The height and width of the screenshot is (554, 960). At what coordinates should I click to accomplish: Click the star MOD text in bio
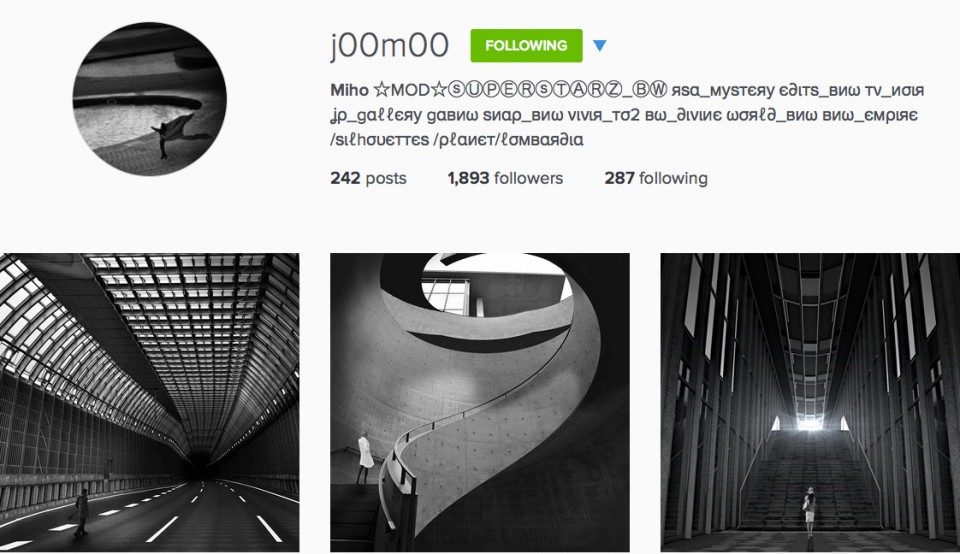pos(409,90)
